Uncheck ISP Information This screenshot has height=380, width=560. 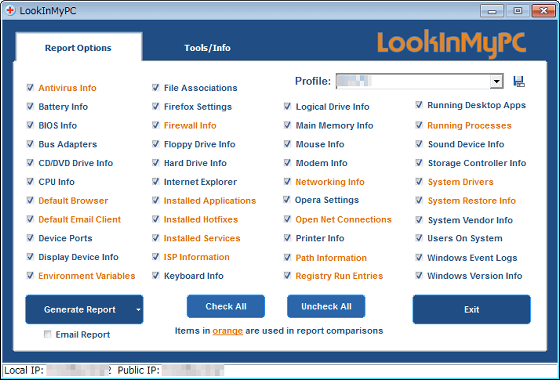tap(155, 257)
